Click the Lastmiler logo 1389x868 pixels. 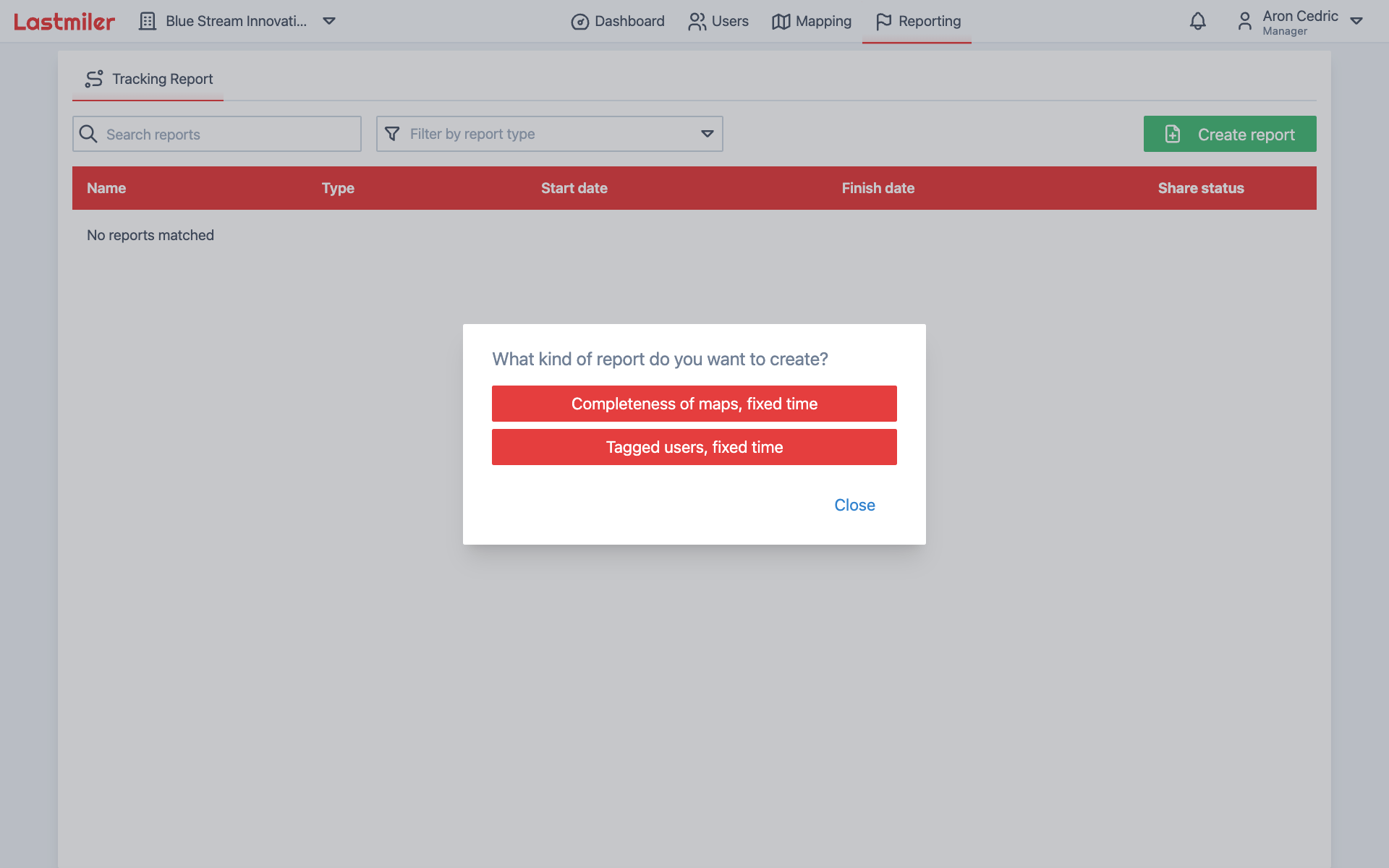pyautogui.click(x=64, y=22)
